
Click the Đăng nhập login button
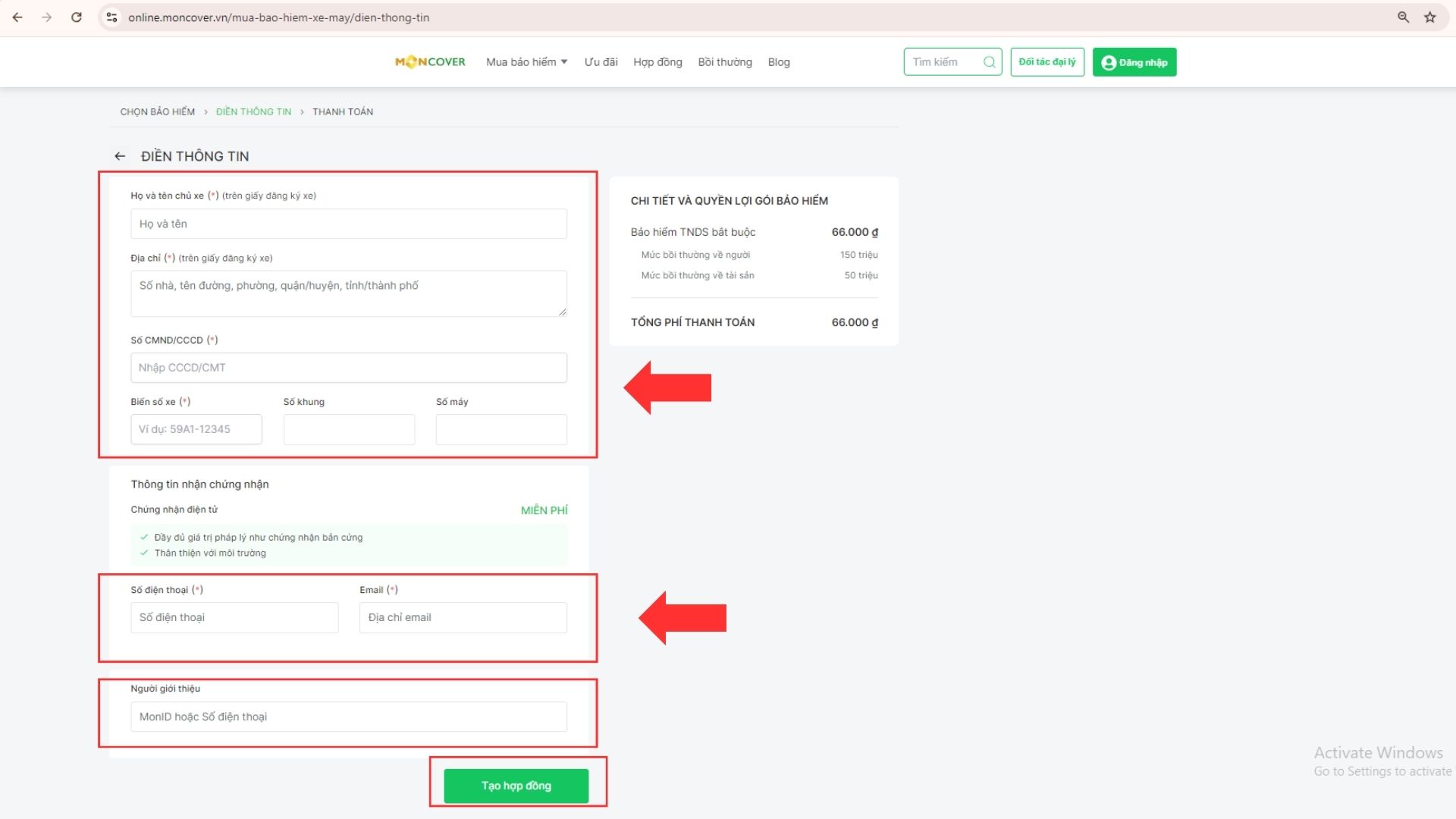(x=1134, y=62)
